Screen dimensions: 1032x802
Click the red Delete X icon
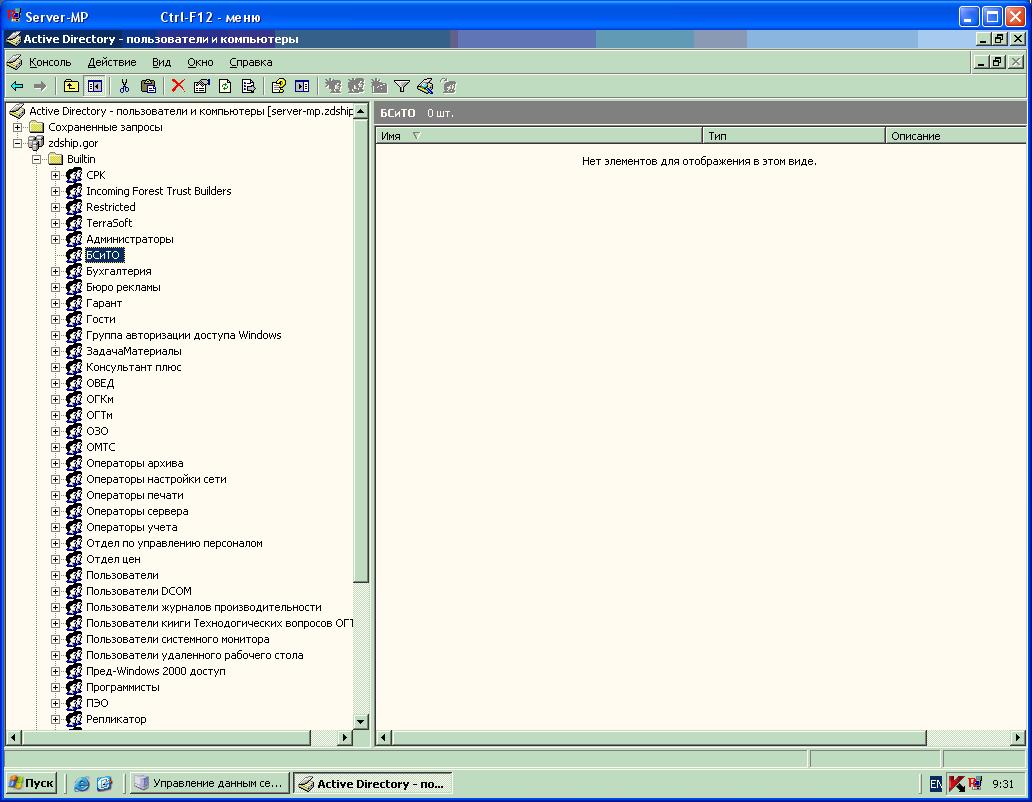click(178, 86)
